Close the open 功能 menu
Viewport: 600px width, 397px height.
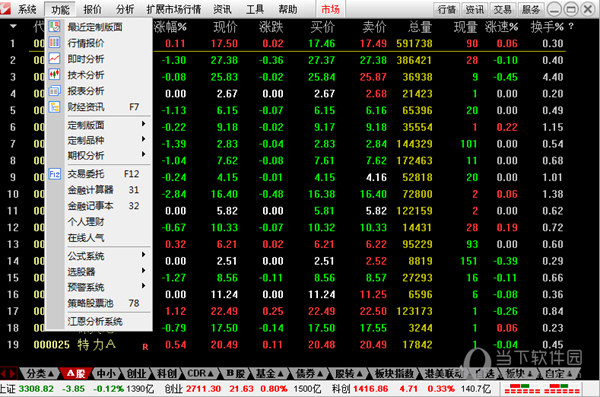[x=60, y=9]
